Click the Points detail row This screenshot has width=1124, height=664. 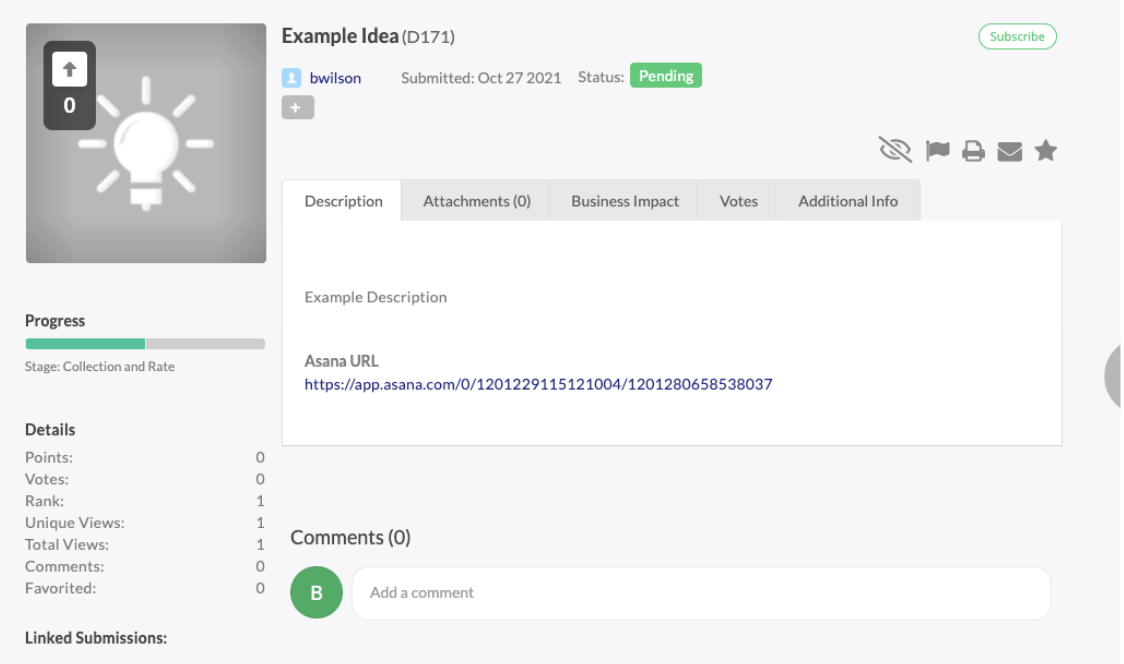(x=145, y=457)
